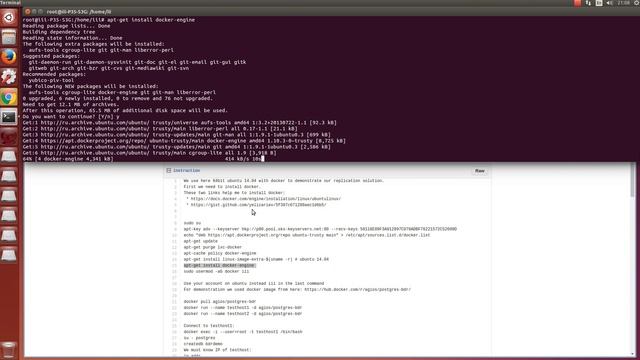
Task: Click 'Do you want to continue? [Y/n] y' line
Action: tap(71, 117)
